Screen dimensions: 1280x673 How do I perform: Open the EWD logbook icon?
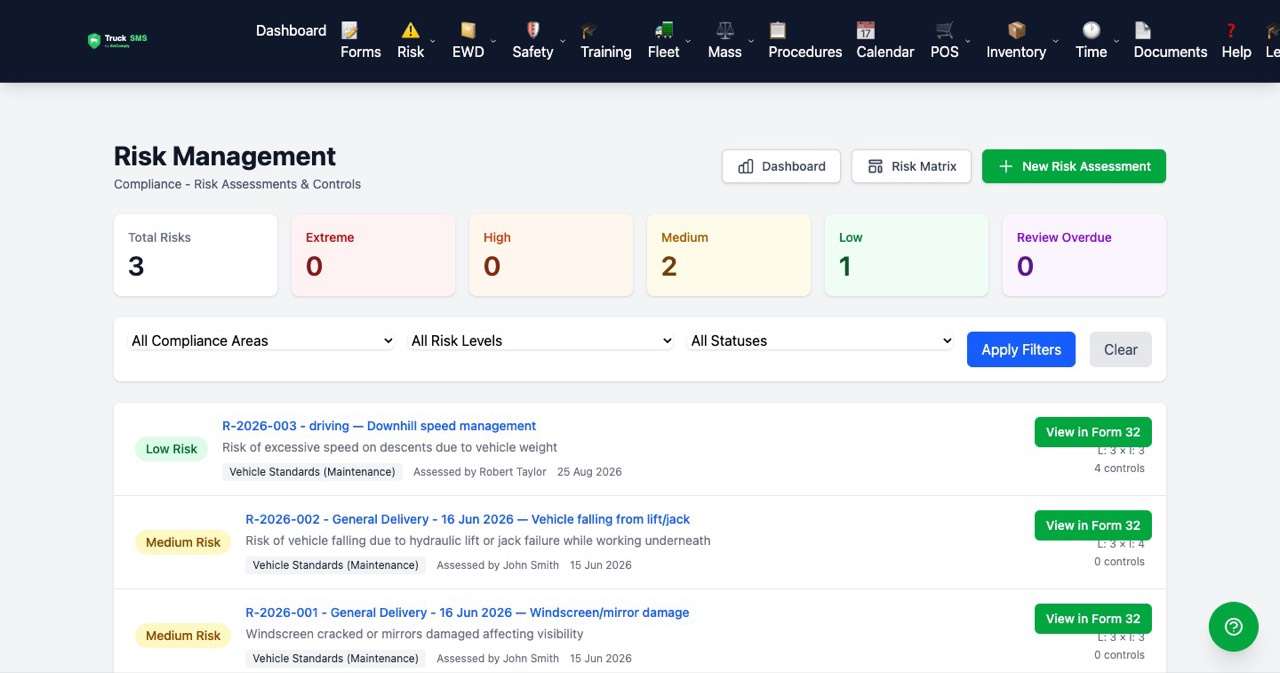pyautogui.click(x=468, y=31)
